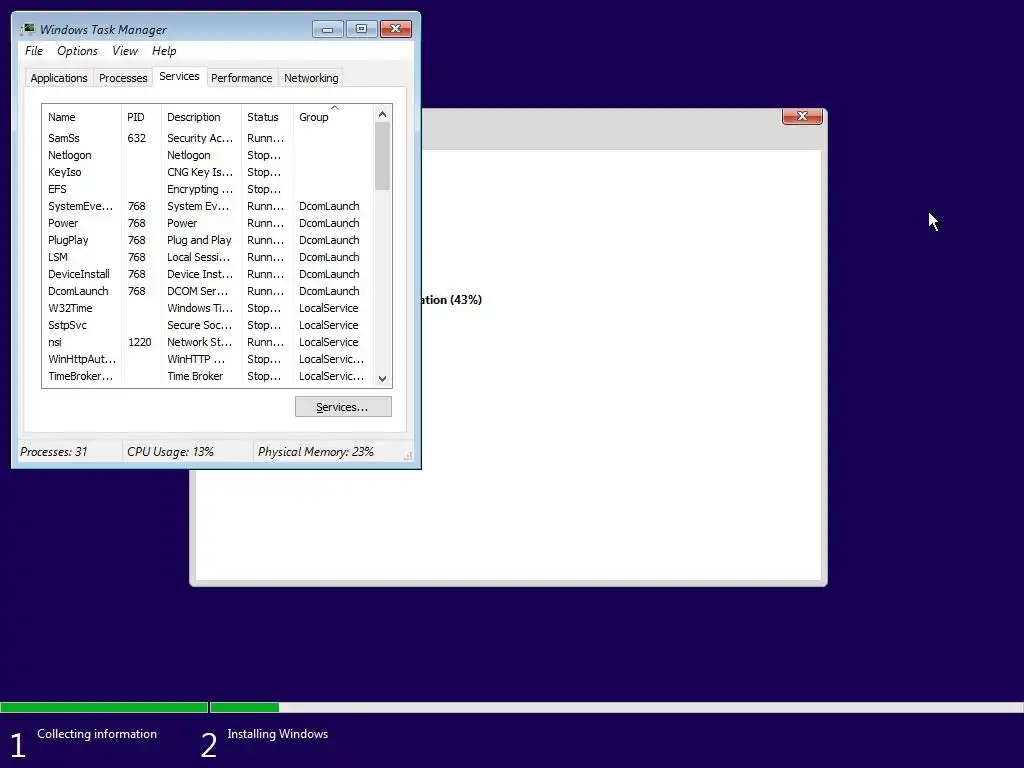Click the Installing Windows step label
1024x768 pixels.
click(278, 733)
